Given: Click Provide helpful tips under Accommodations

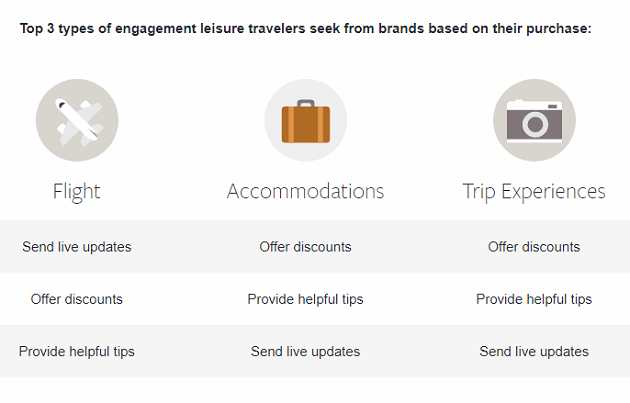Looking at the screenshot, I should tap(305, 299).
